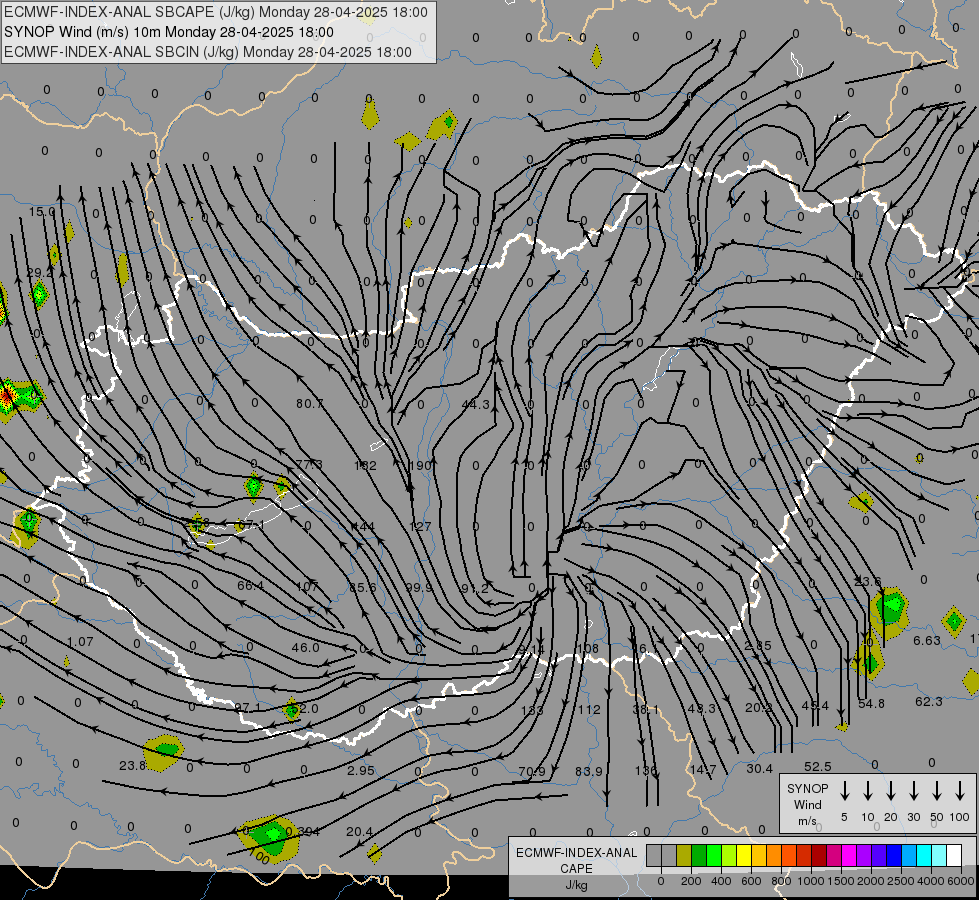Click the wind legend arrow above 20
Screen dimensions: 979x900
[890, 791]
